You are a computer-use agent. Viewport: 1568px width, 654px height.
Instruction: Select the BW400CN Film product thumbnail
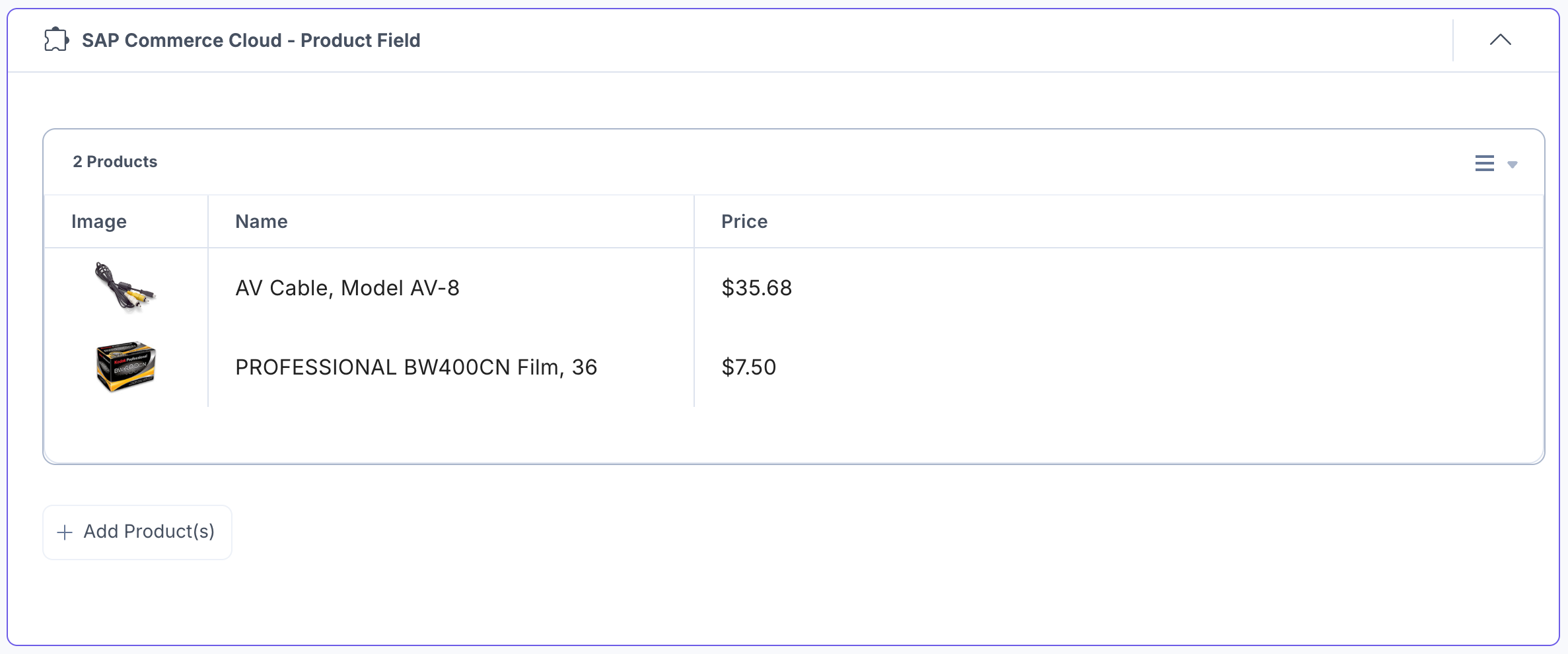pos(125,367)
